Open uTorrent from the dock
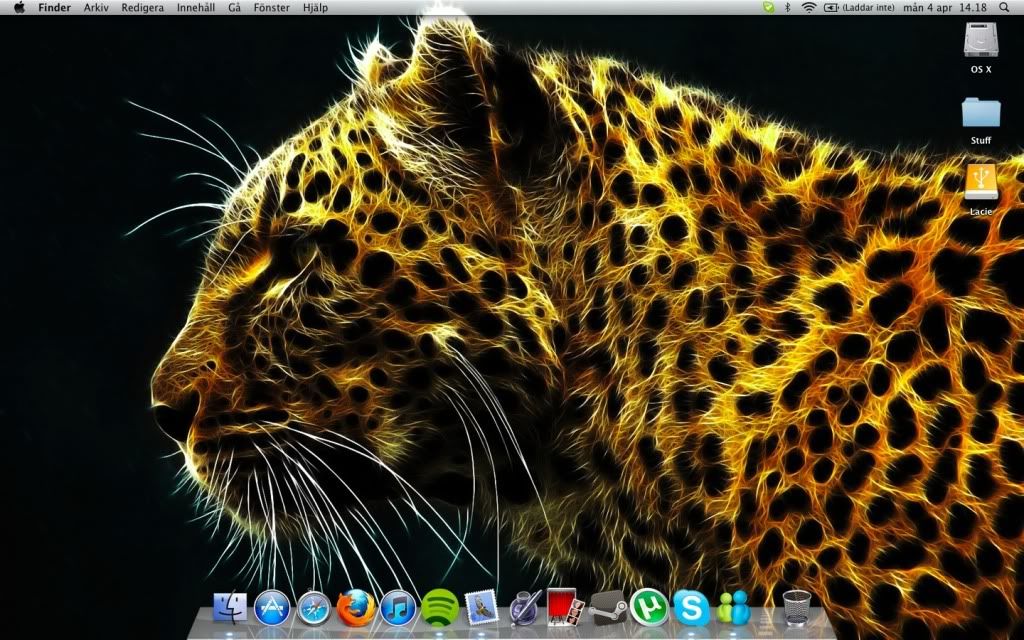 click(x=648, y=607)
